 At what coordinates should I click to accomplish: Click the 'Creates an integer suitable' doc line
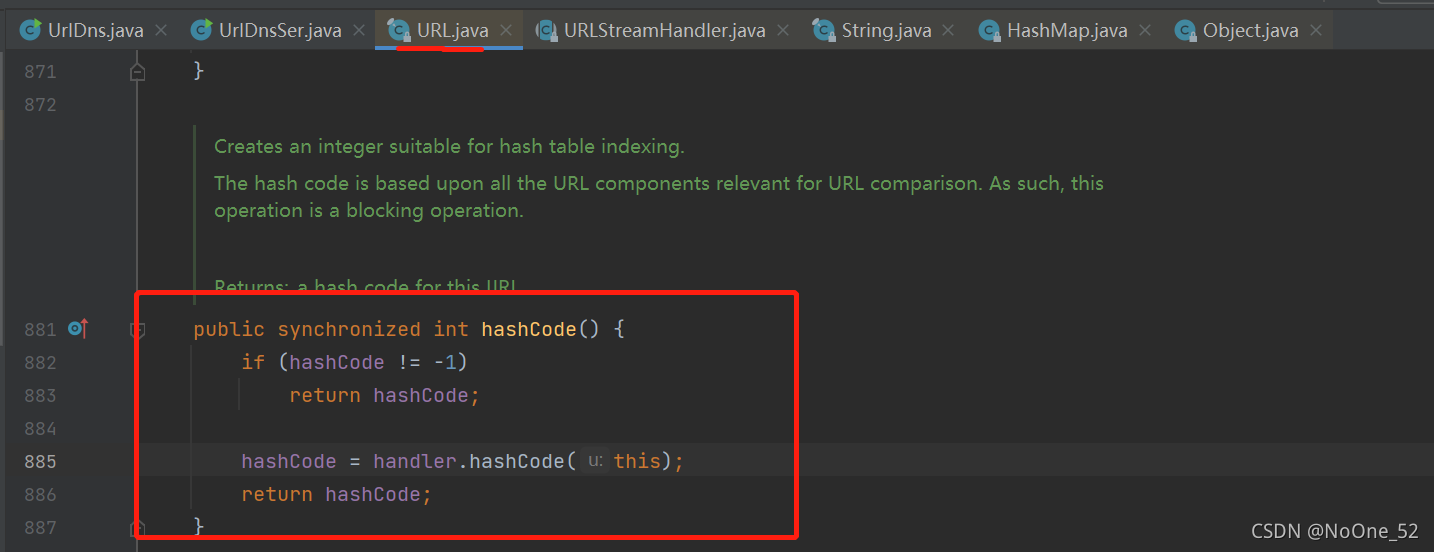(449, 147)
